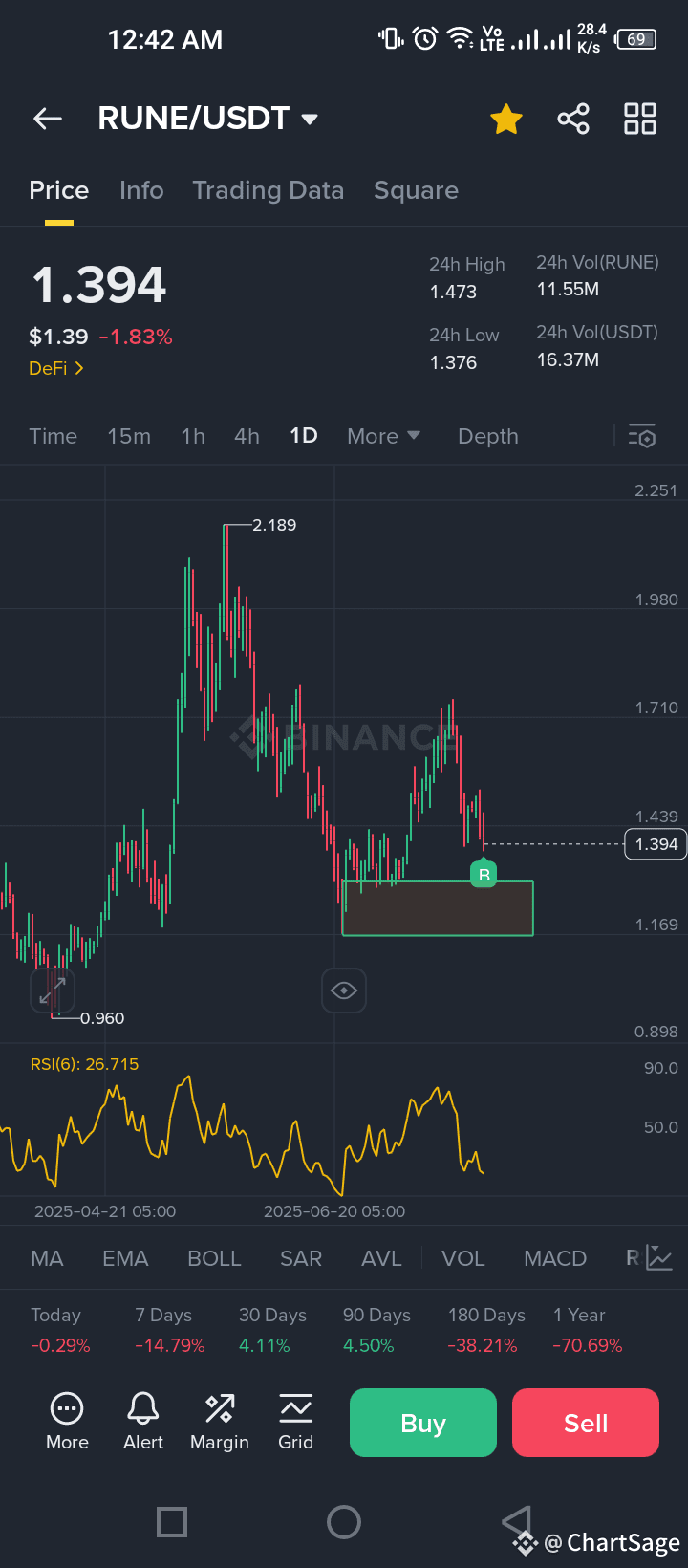Select the 1D chart interval
This screenshot has height=1568, width=688.
[x=304, y=436]
